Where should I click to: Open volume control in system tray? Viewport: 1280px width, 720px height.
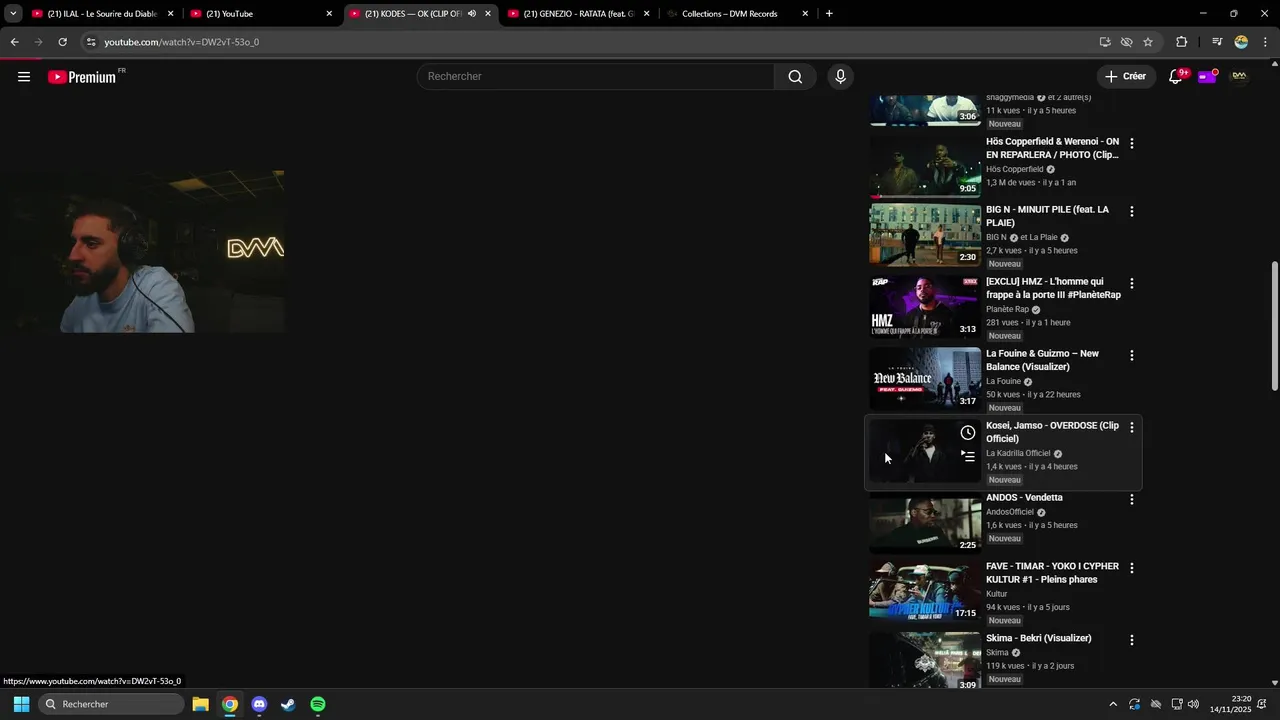pyautogui.click(x=1193, y=704)
